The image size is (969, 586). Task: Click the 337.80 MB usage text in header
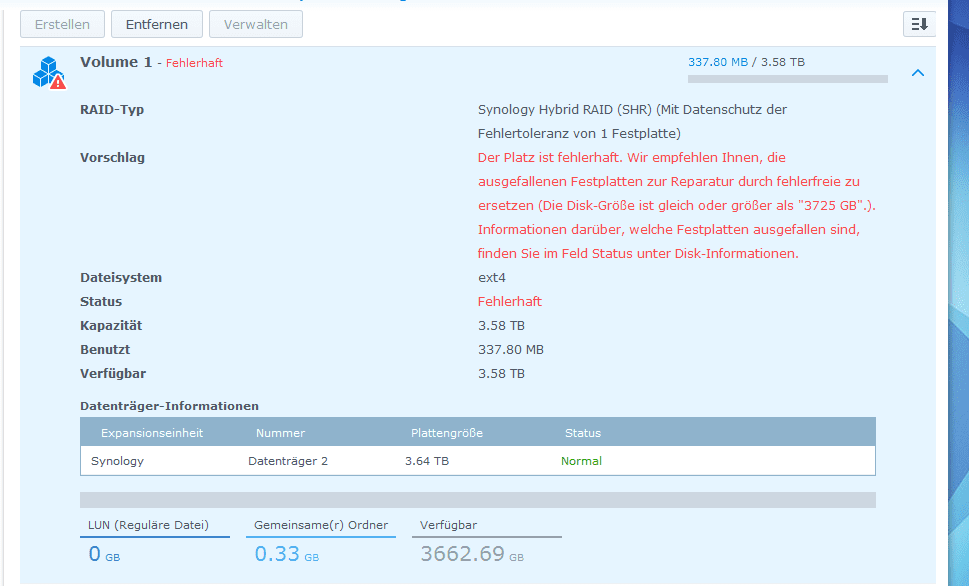(x=717, y=62)
